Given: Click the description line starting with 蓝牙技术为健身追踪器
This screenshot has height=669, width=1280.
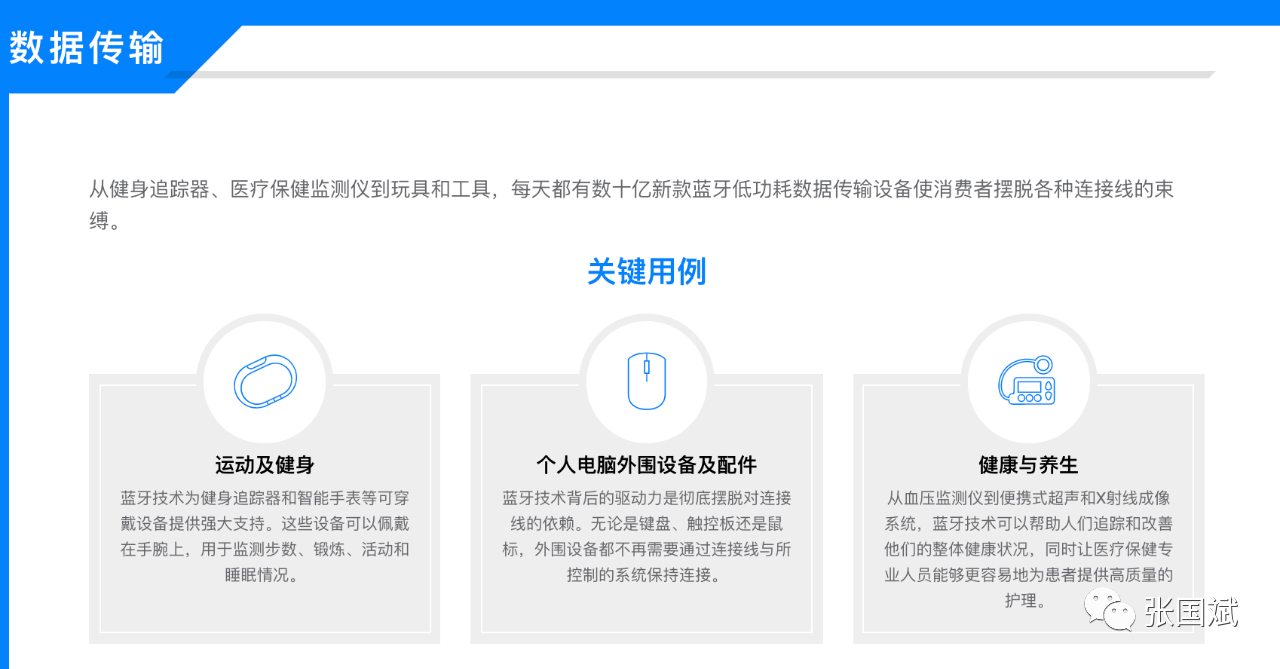Looking at the screenshot, I should [x=265, y=497].
